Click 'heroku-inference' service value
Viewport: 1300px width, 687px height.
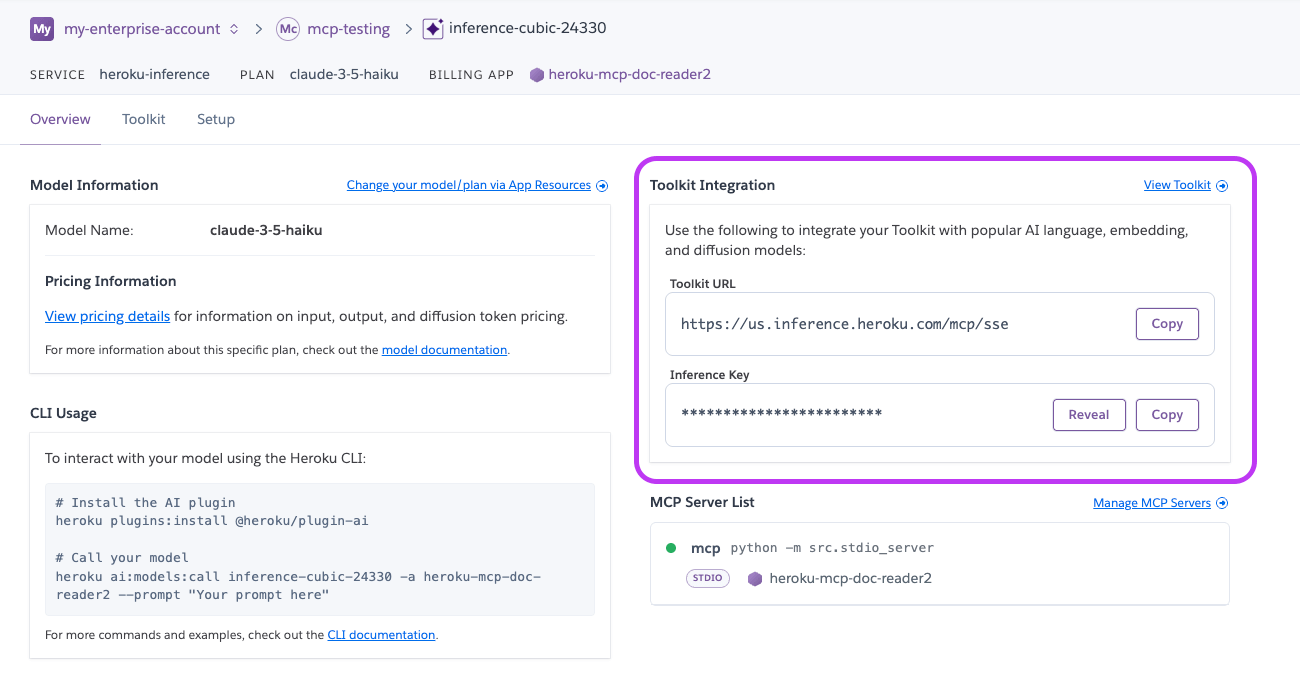coord(154,74)
